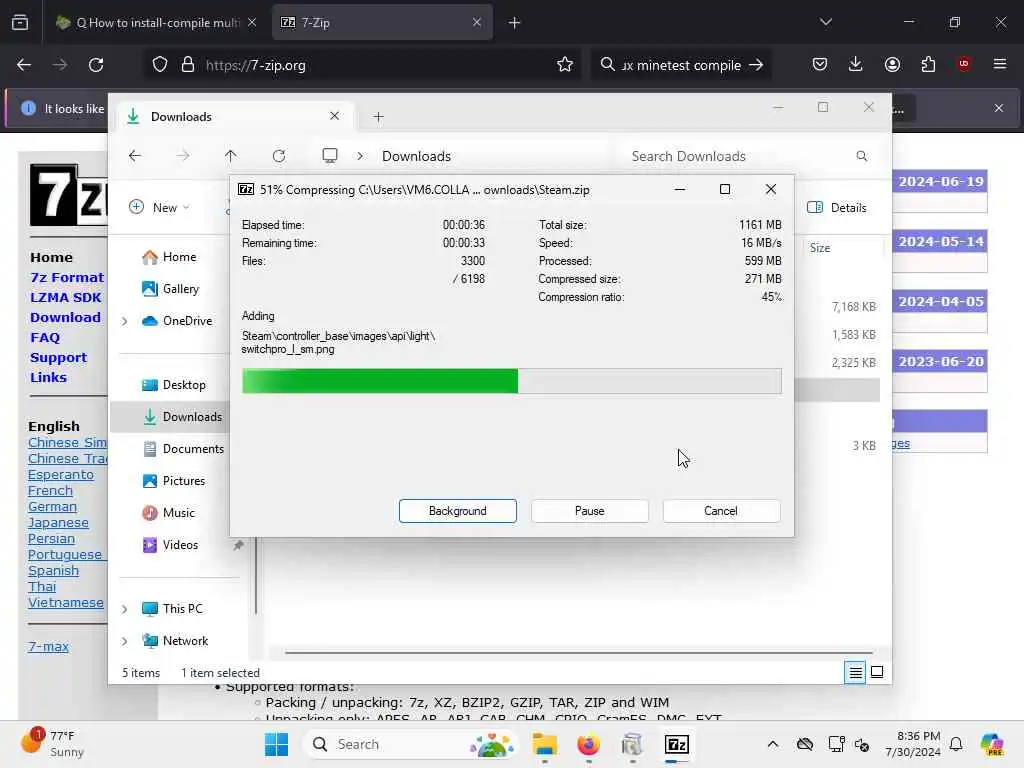
Task: Pause the 7-Zip compression
Action: (589, 511)
